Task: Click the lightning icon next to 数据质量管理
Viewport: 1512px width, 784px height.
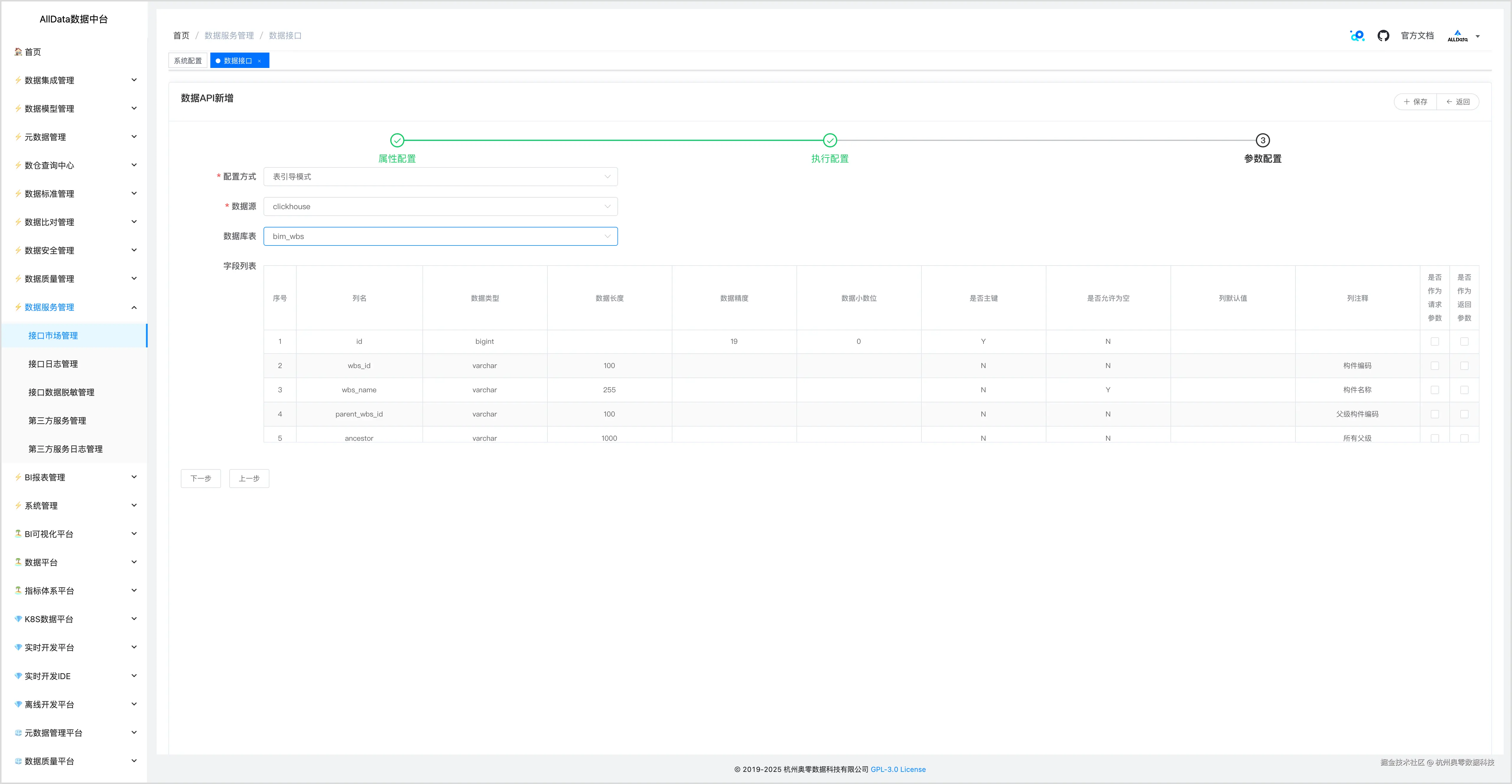Action: click(18, 279)
